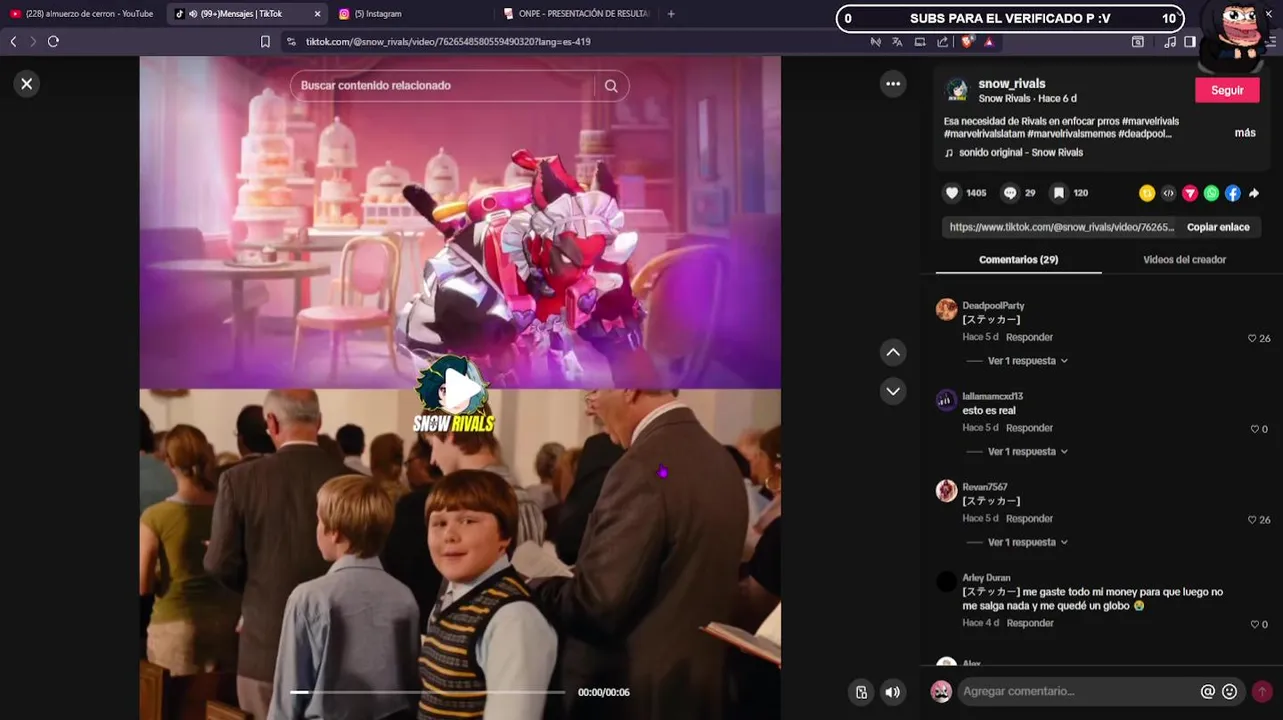Like Revan7567's comment
Screen dimensions: 1283x720
1252,520
